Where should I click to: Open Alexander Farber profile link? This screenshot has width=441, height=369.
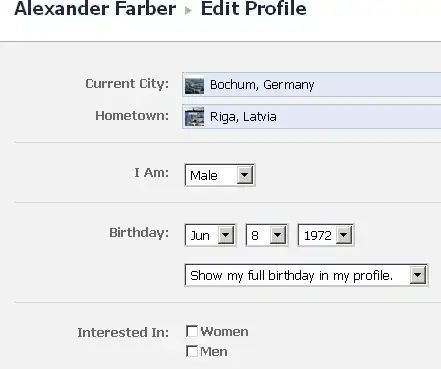(x=95, y=8)
